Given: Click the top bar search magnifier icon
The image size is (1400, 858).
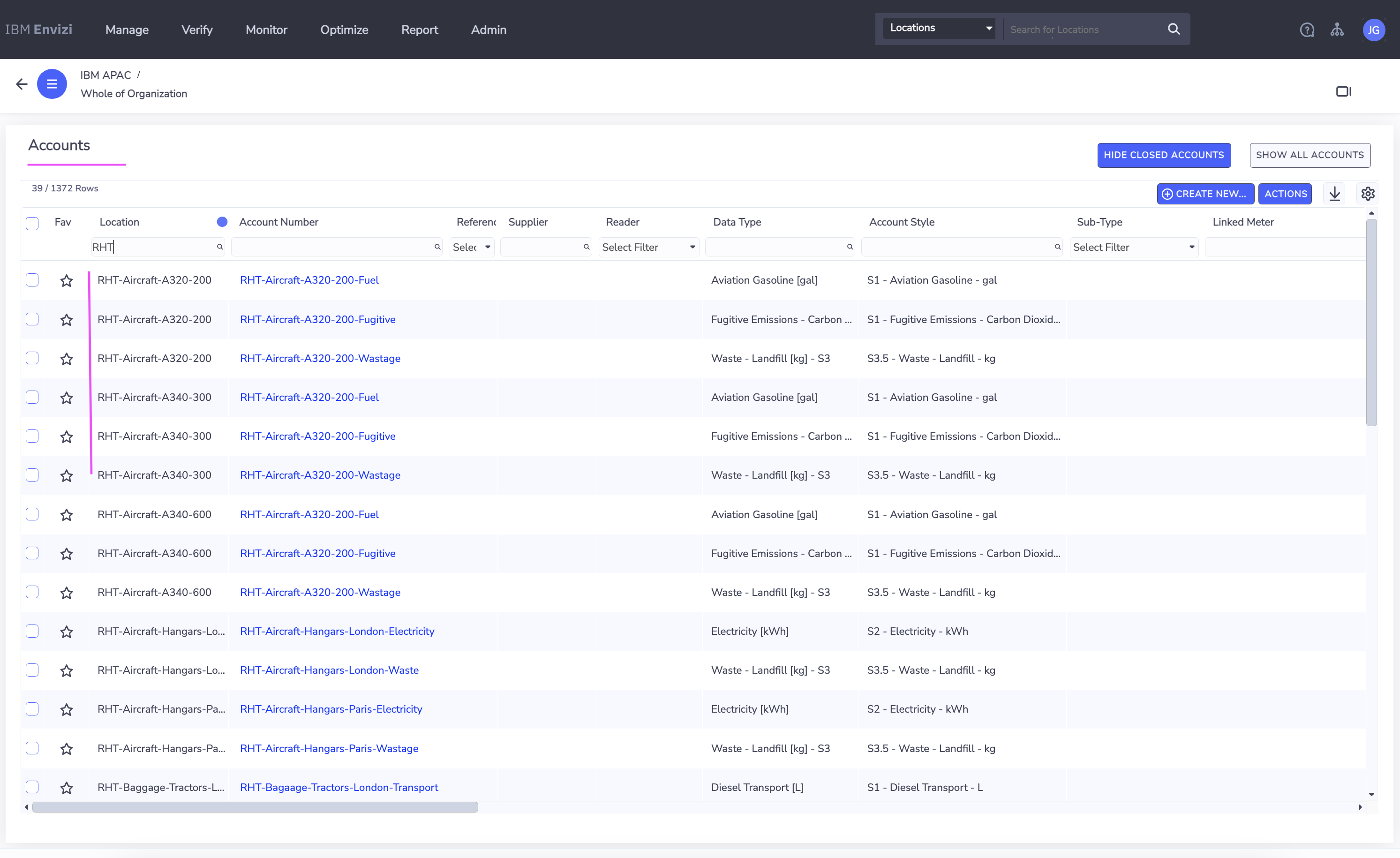Looking at the screenshot, I should (x=1174, y=29).
